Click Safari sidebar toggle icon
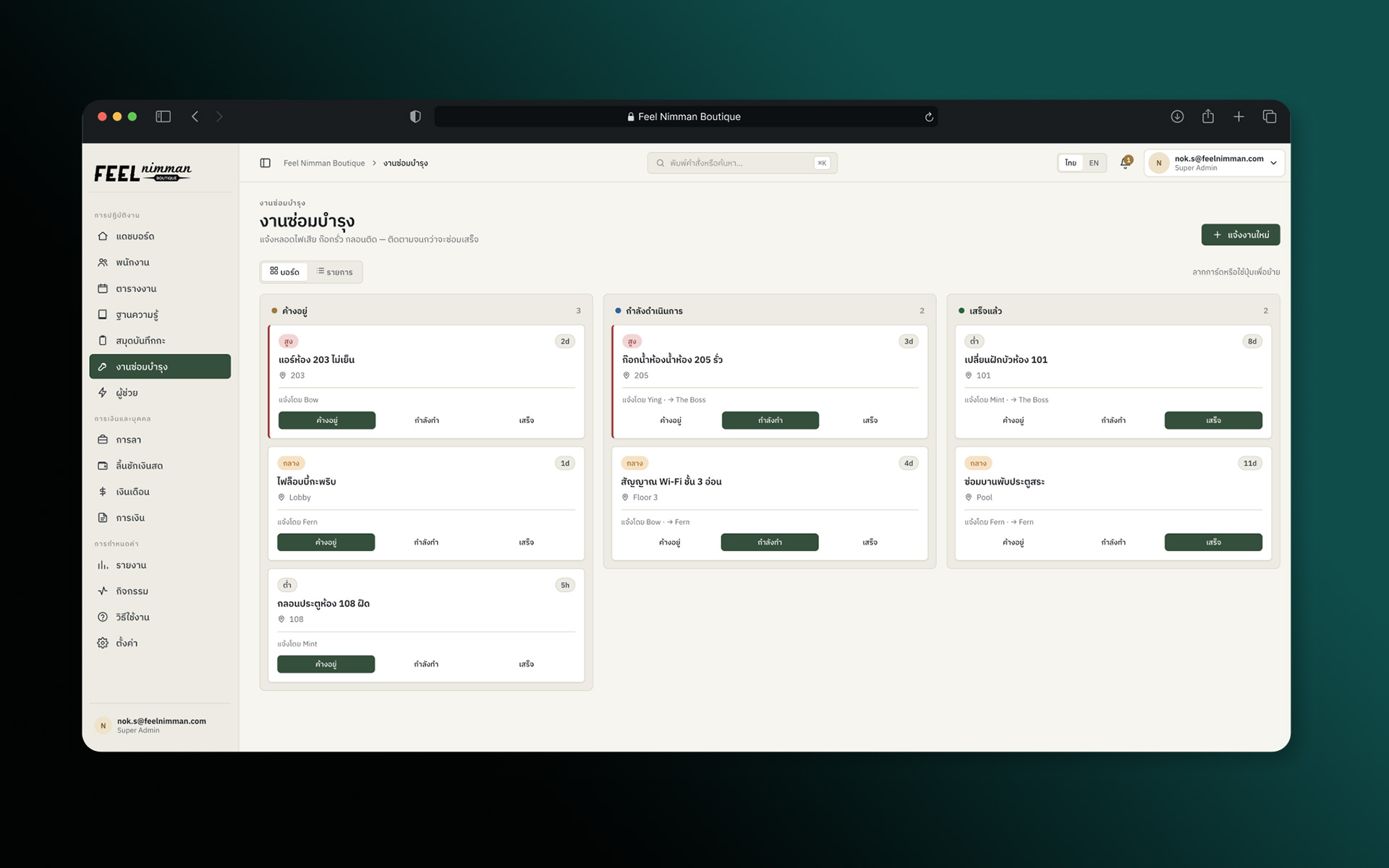The image size is (1389, 868). click(x=163, y=116)
